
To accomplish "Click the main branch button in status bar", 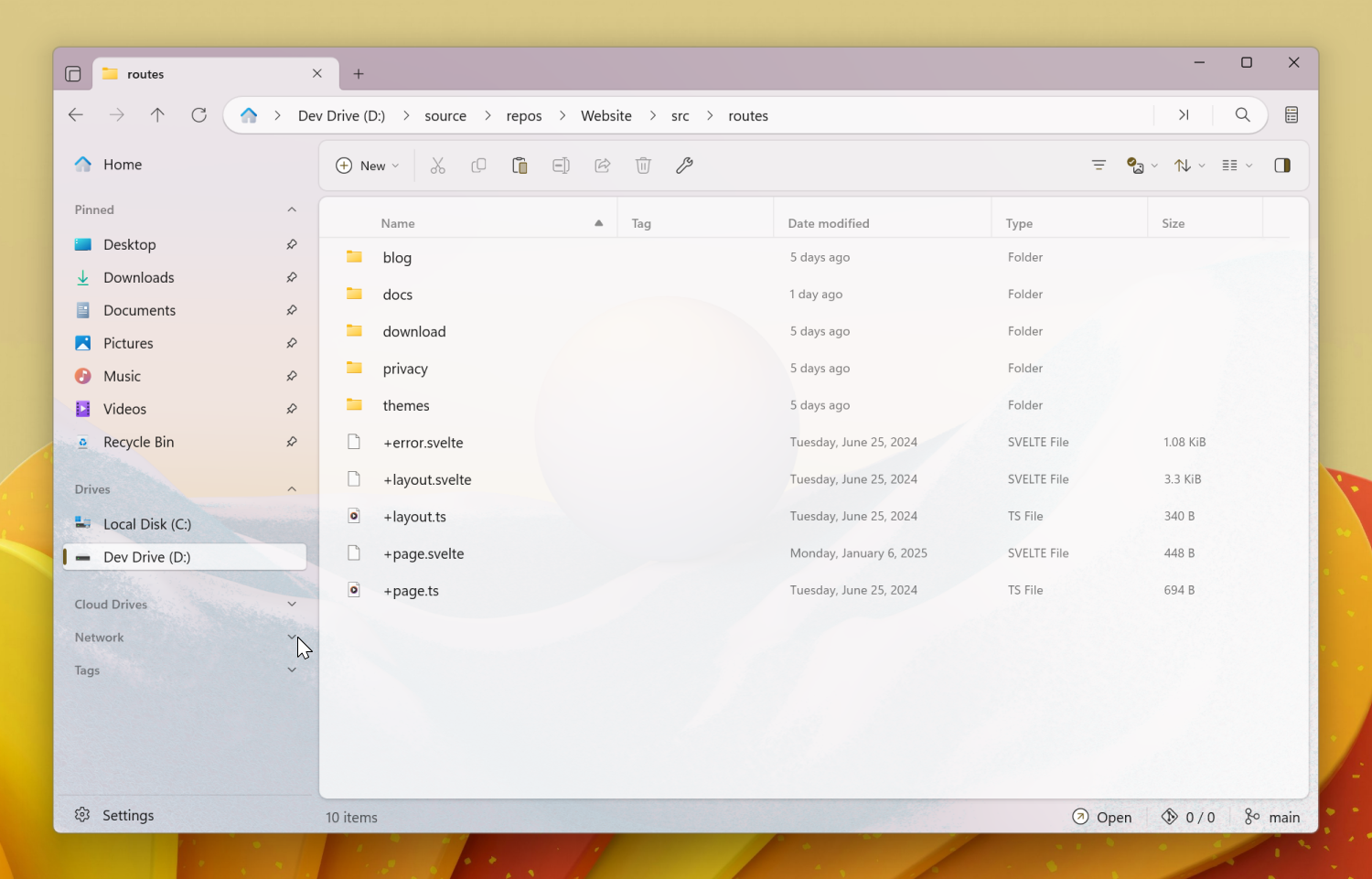I will tap(1272, 817).
